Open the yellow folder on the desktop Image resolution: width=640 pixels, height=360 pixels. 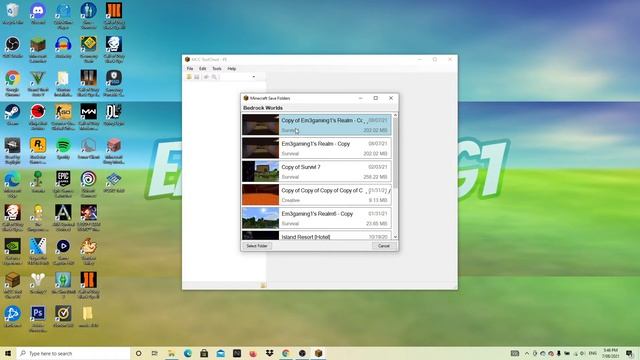pos(89,316)
